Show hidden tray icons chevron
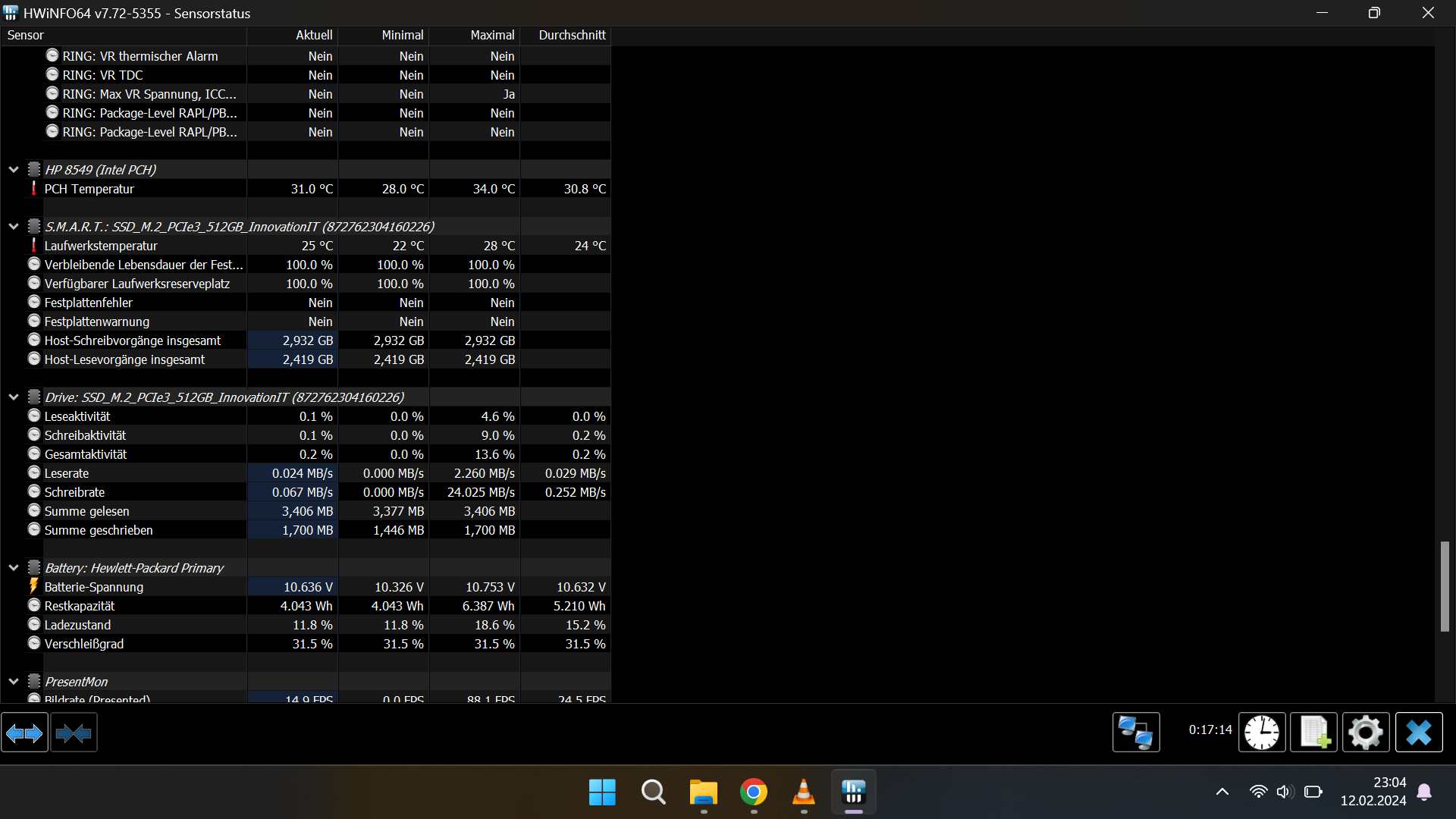This screenshot has width=1456, height=819. [x=1222, y=792]
